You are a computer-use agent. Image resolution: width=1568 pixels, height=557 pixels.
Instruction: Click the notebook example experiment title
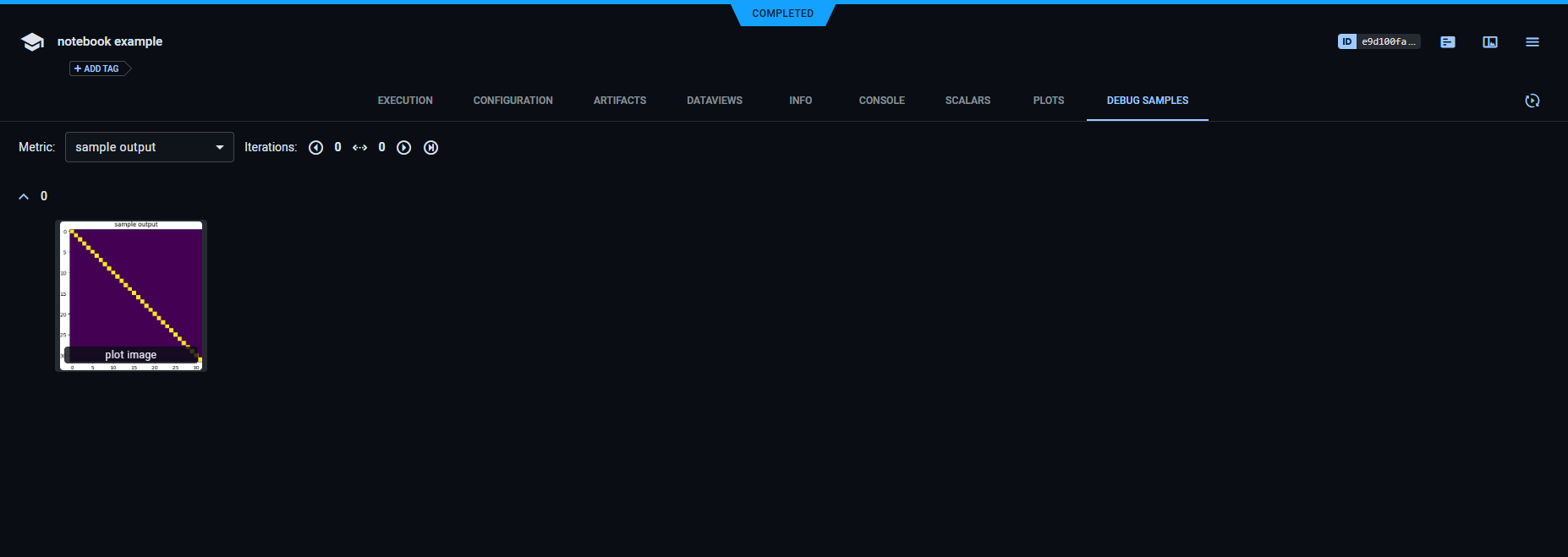click(110, 41)
